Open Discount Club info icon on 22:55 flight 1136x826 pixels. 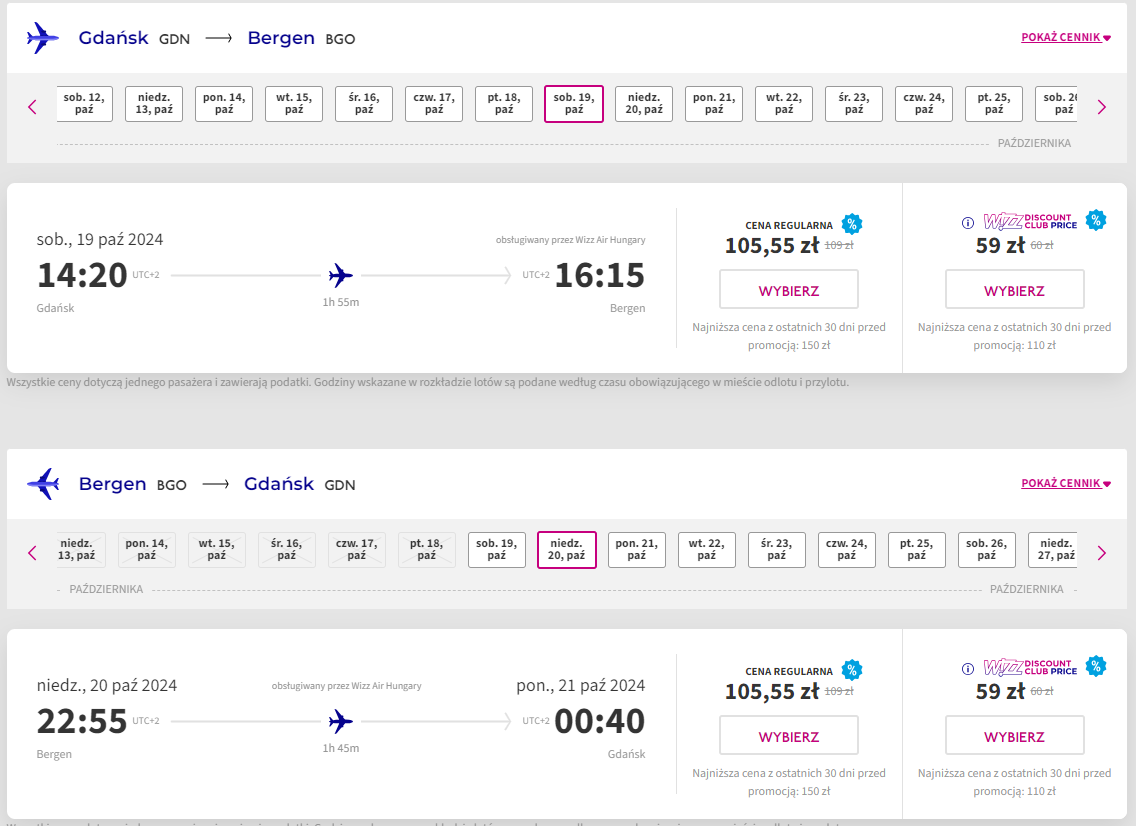(x=968, y=669)
